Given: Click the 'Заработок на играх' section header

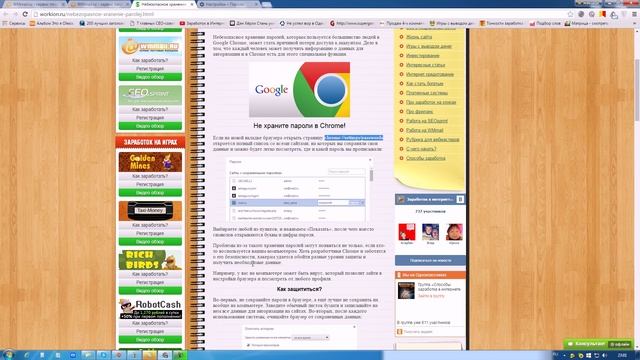Looking at the screenshot, I should pos(150,142).
